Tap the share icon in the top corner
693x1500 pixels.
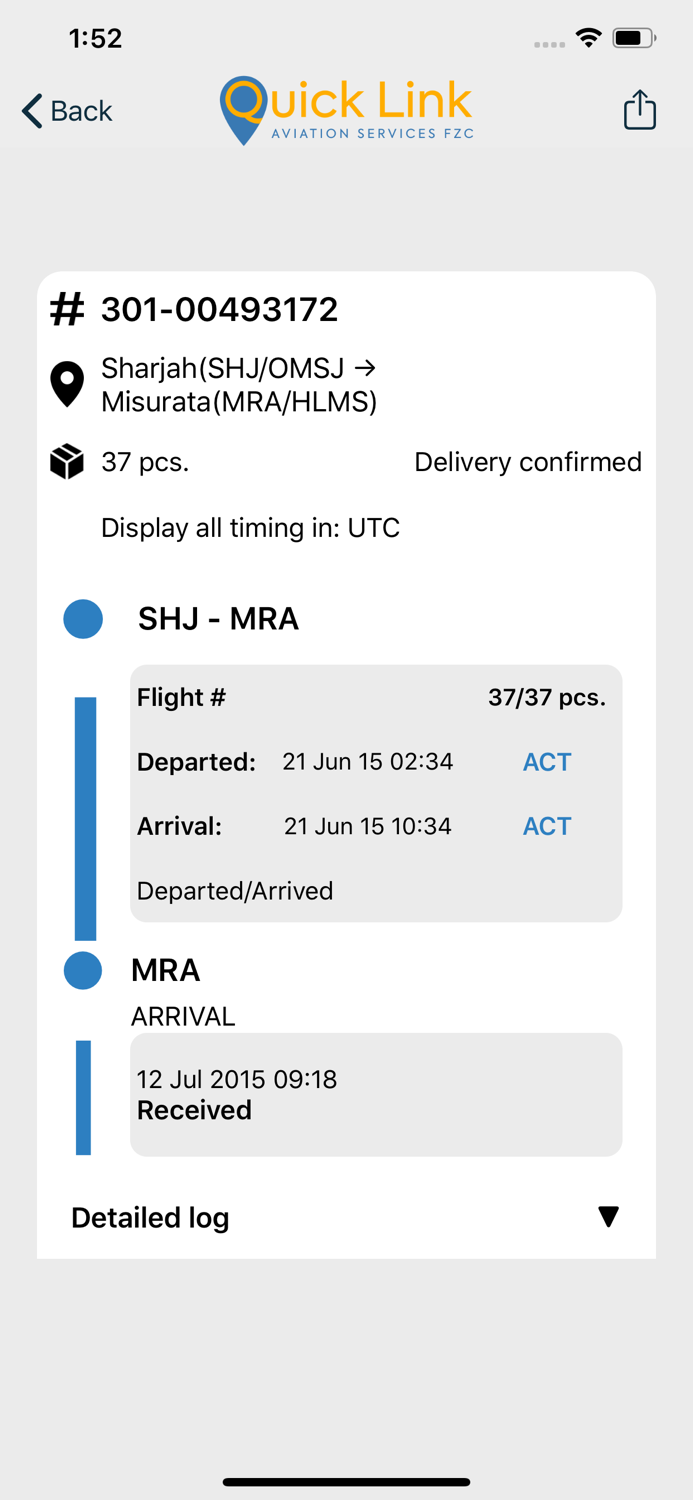[639, 110]
